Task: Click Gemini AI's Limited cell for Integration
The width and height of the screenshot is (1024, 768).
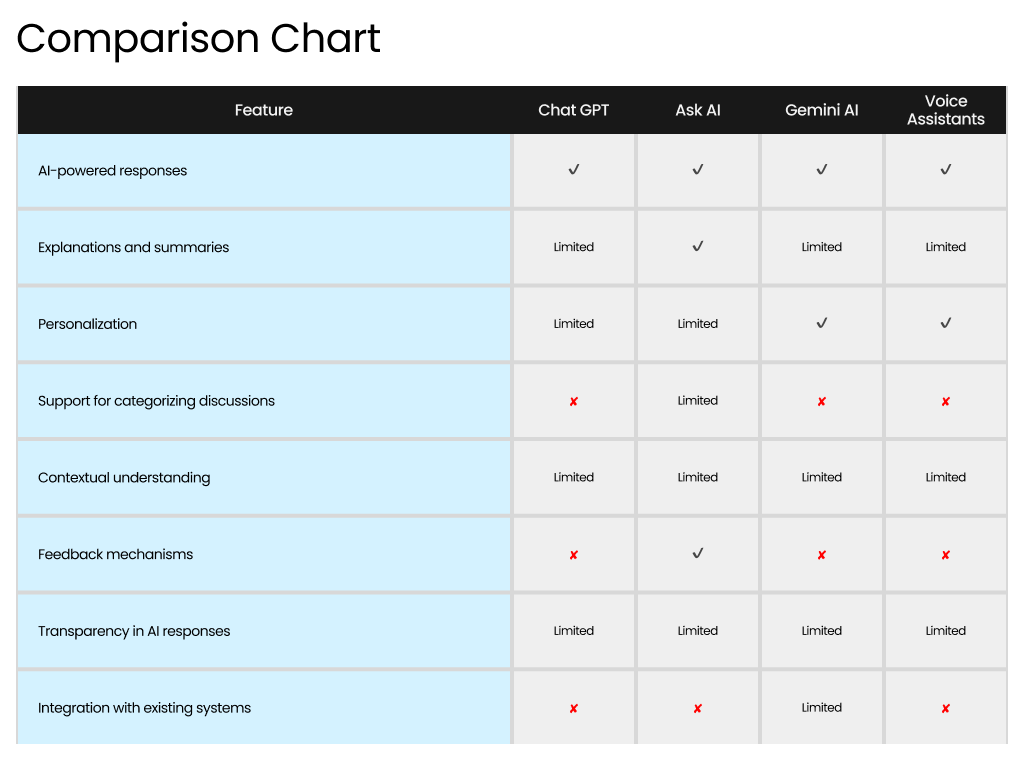Action: tap(822, 707)
